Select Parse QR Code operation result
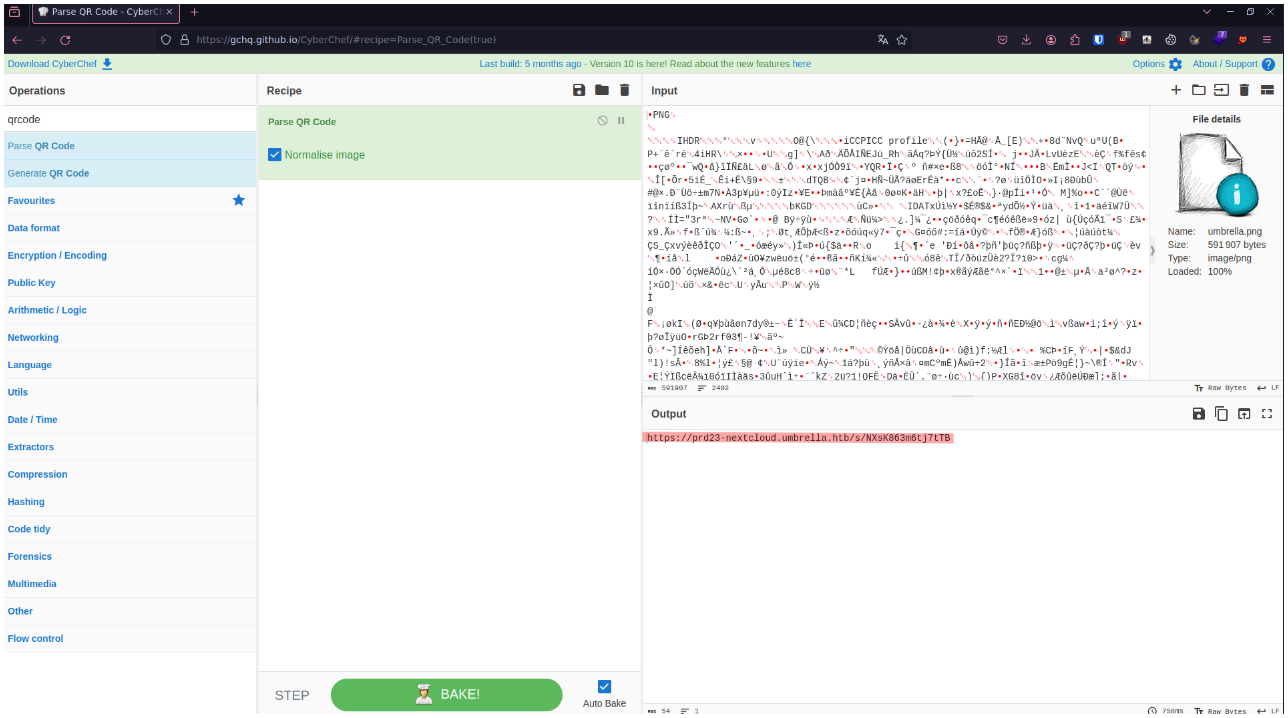Screen dimensions: 1288x718 pos(129,146)
